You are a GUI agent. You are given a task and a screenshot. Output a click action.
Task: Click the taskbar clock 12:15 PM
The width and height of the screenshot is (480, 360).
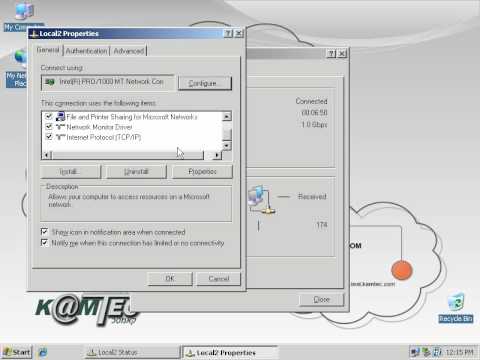pos(459,352)
